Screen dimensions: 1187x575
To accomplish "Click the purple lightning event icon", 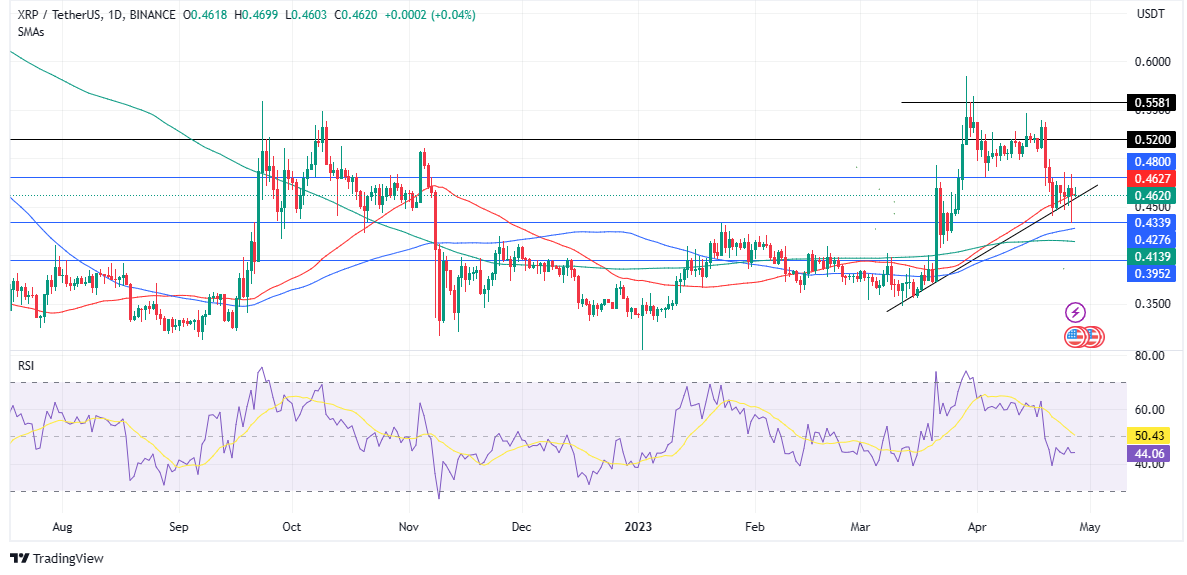I will click(1076, 312).
